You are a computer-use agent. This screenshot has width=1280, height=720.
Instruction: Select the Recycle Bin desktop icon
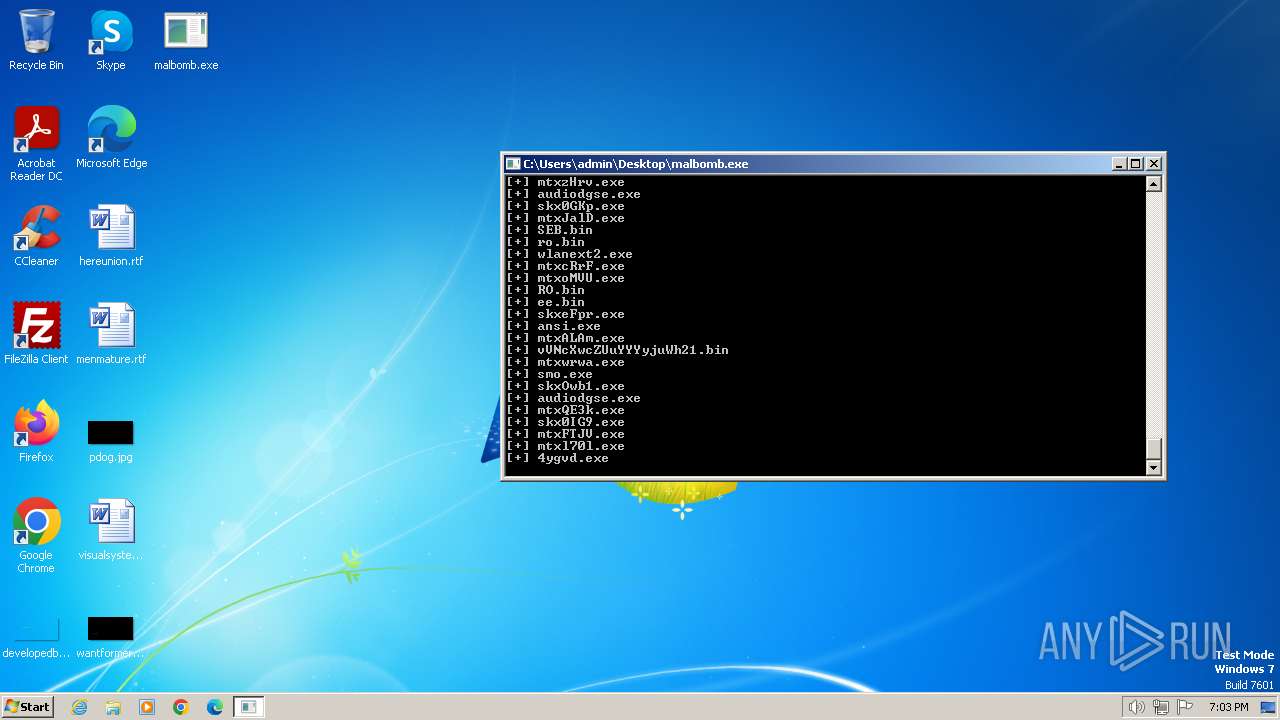36,40
